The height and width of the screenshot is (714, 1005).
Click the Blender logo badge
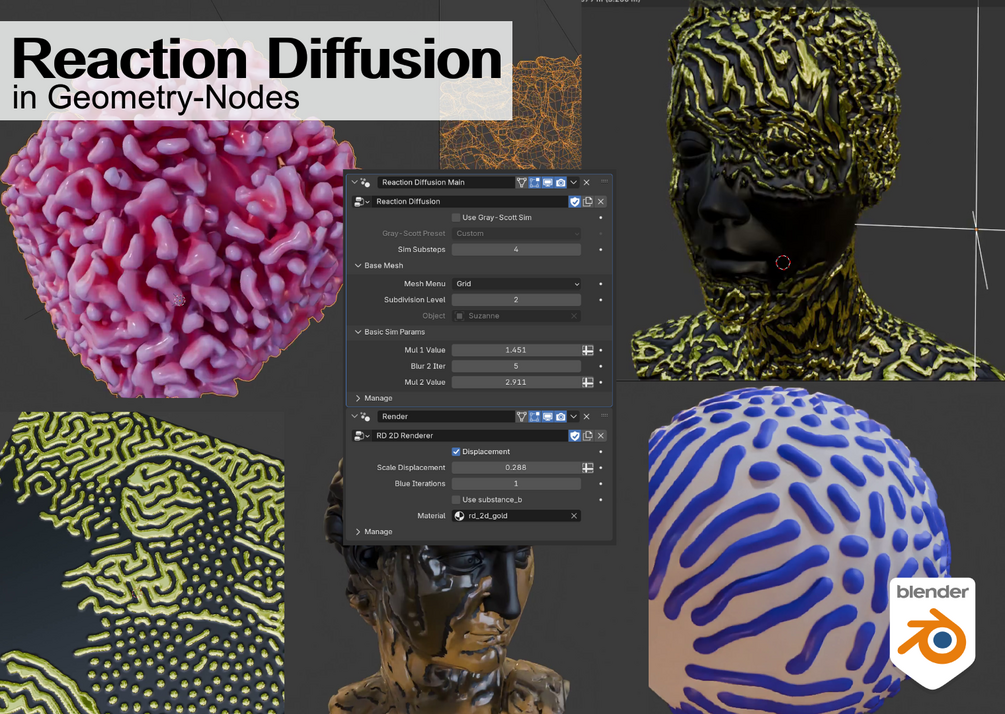[x=932, y=631]
